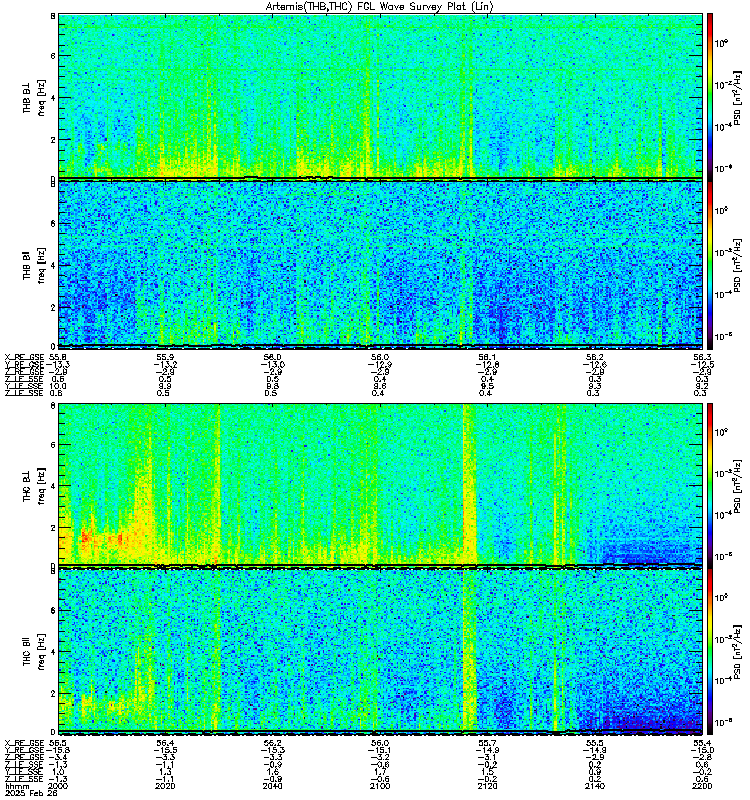Click the yellow vertical band near 2115 in the THC B∥ panel
The height and width of the screenshot is (800, 750).
469,651
